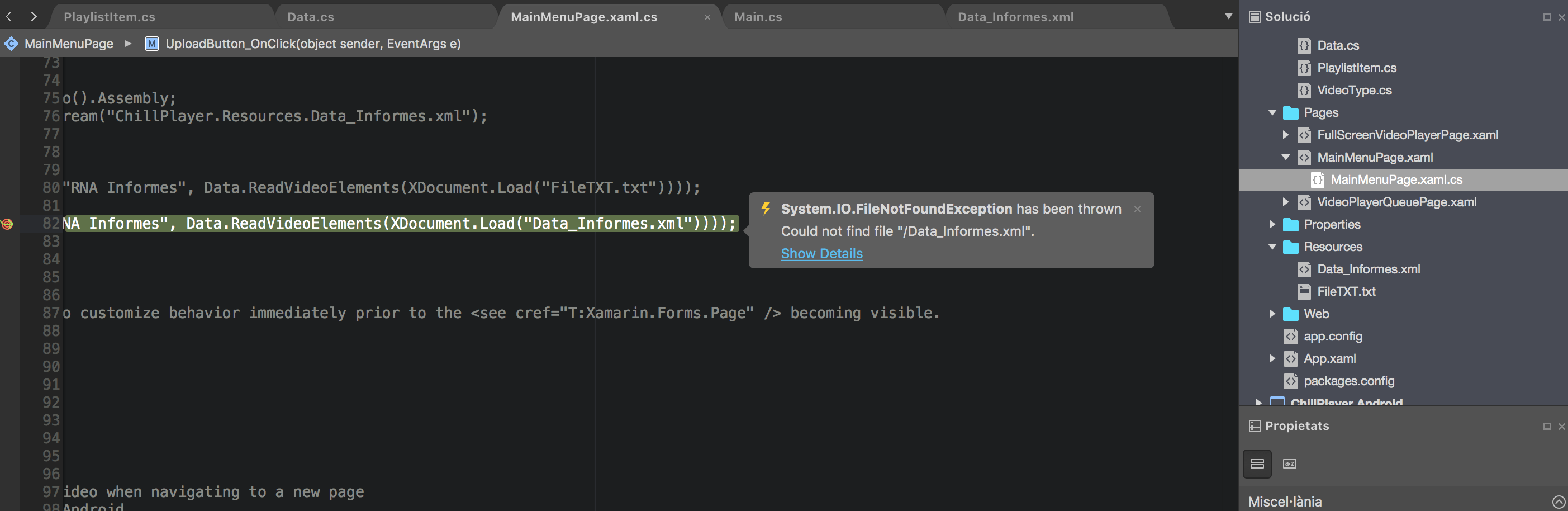Select PlaylistItem.cs in solution tree
1568x511 pixels.
(x=1357, y=68)
